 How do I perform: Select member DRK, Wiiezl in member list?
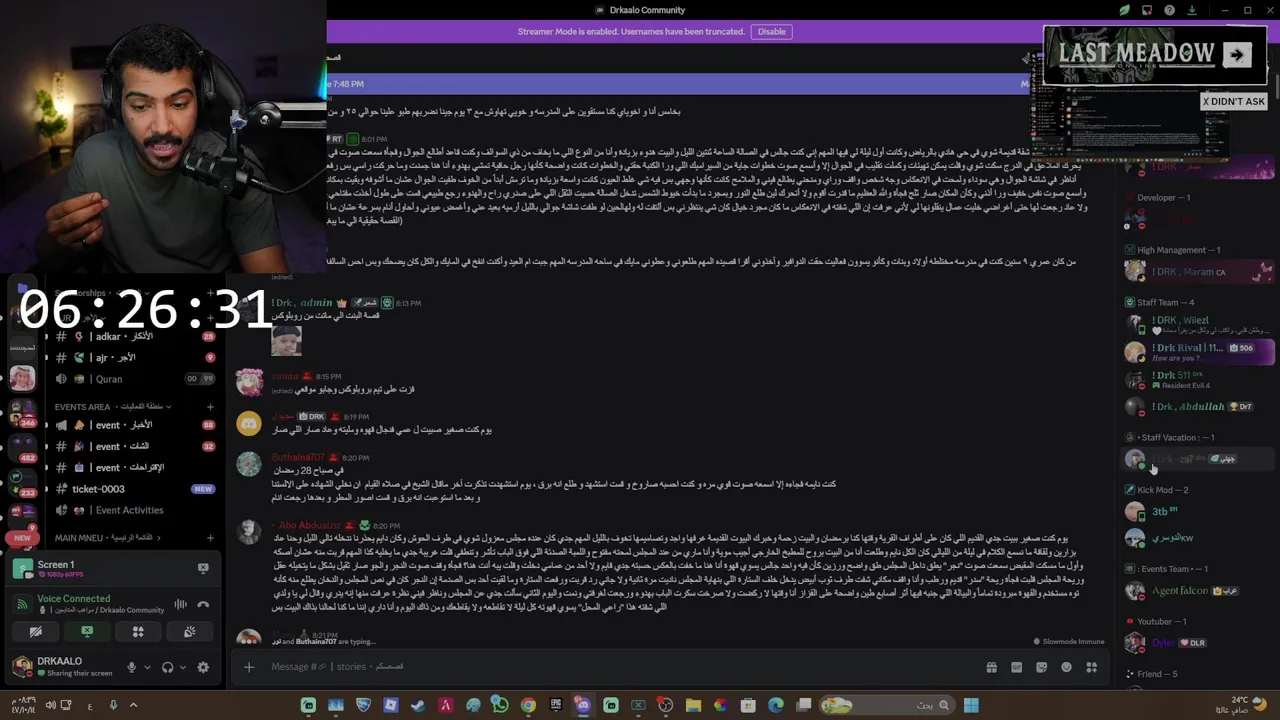[1198, 323]
